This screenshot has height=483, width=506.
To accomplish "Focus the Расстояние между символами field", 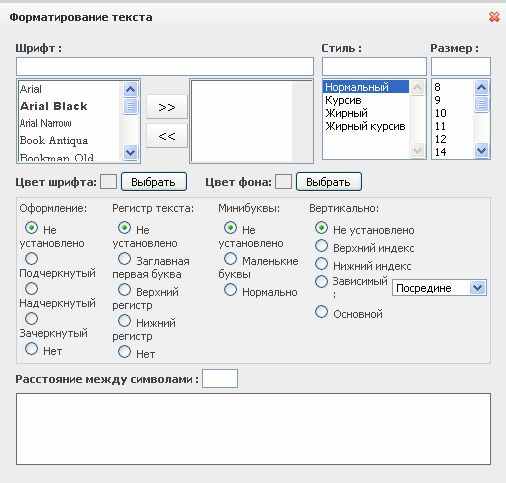I will [220, 378].
